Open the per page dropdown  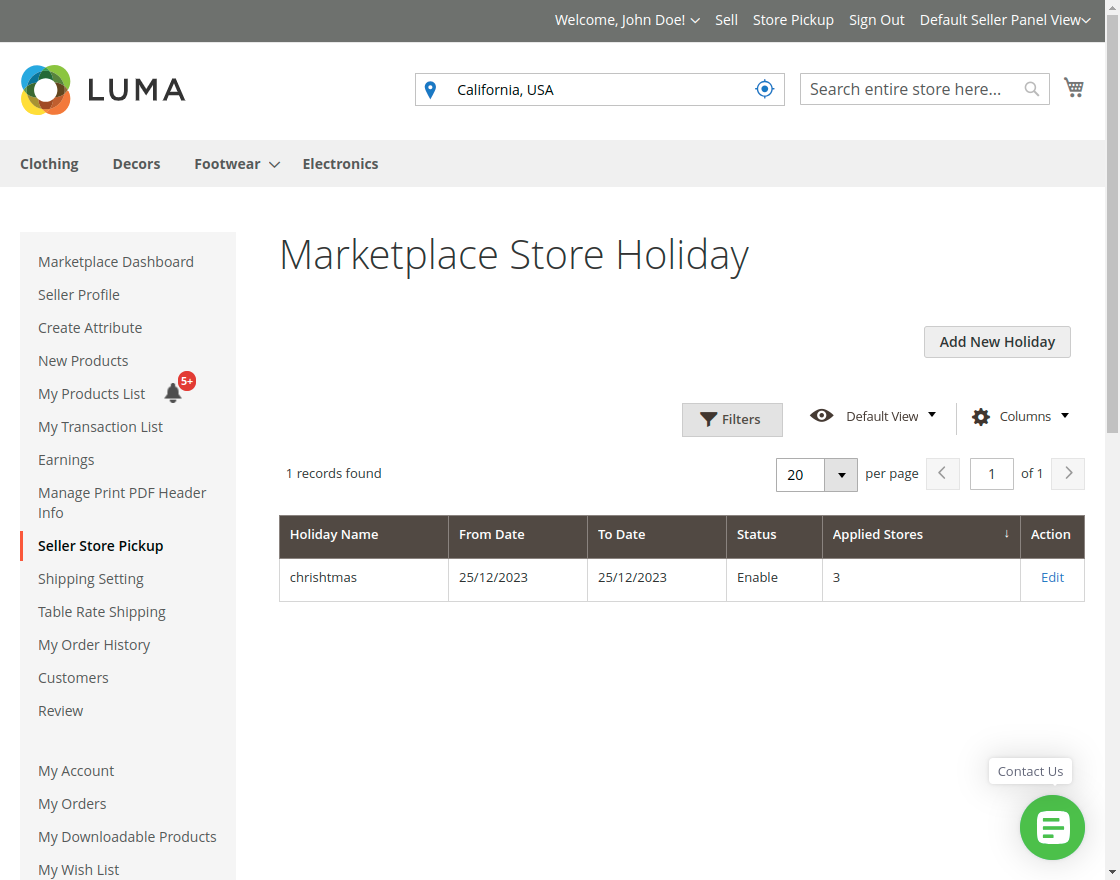click(x=840, y=473)
